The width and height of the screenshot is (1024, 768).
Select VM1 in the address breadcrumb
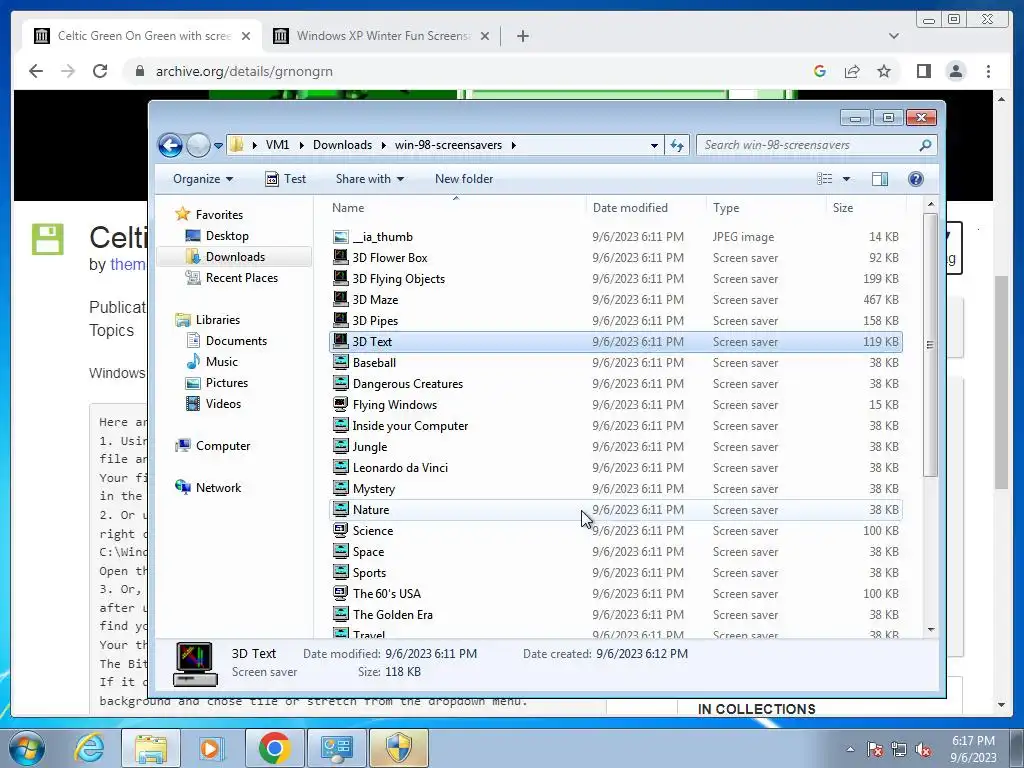point(277,145)
